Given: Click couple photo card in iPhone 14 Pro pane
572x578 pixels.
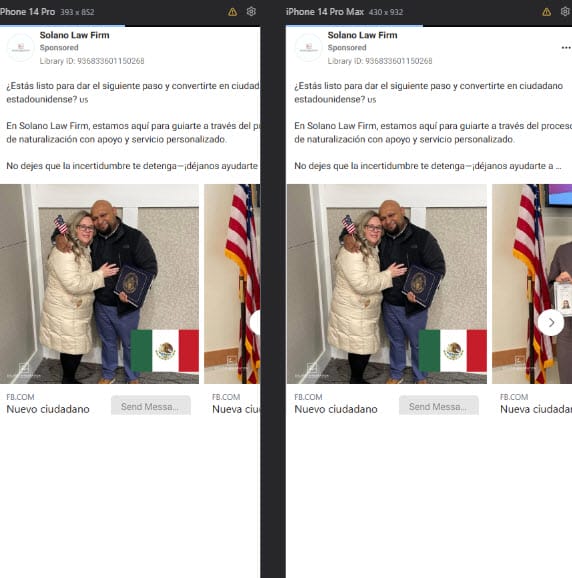Looking at the screenshot, I should point(100,284).
